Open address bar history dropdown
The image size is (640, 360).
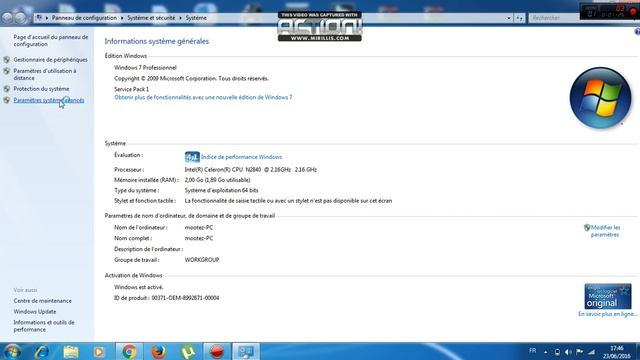pos(509,18)
